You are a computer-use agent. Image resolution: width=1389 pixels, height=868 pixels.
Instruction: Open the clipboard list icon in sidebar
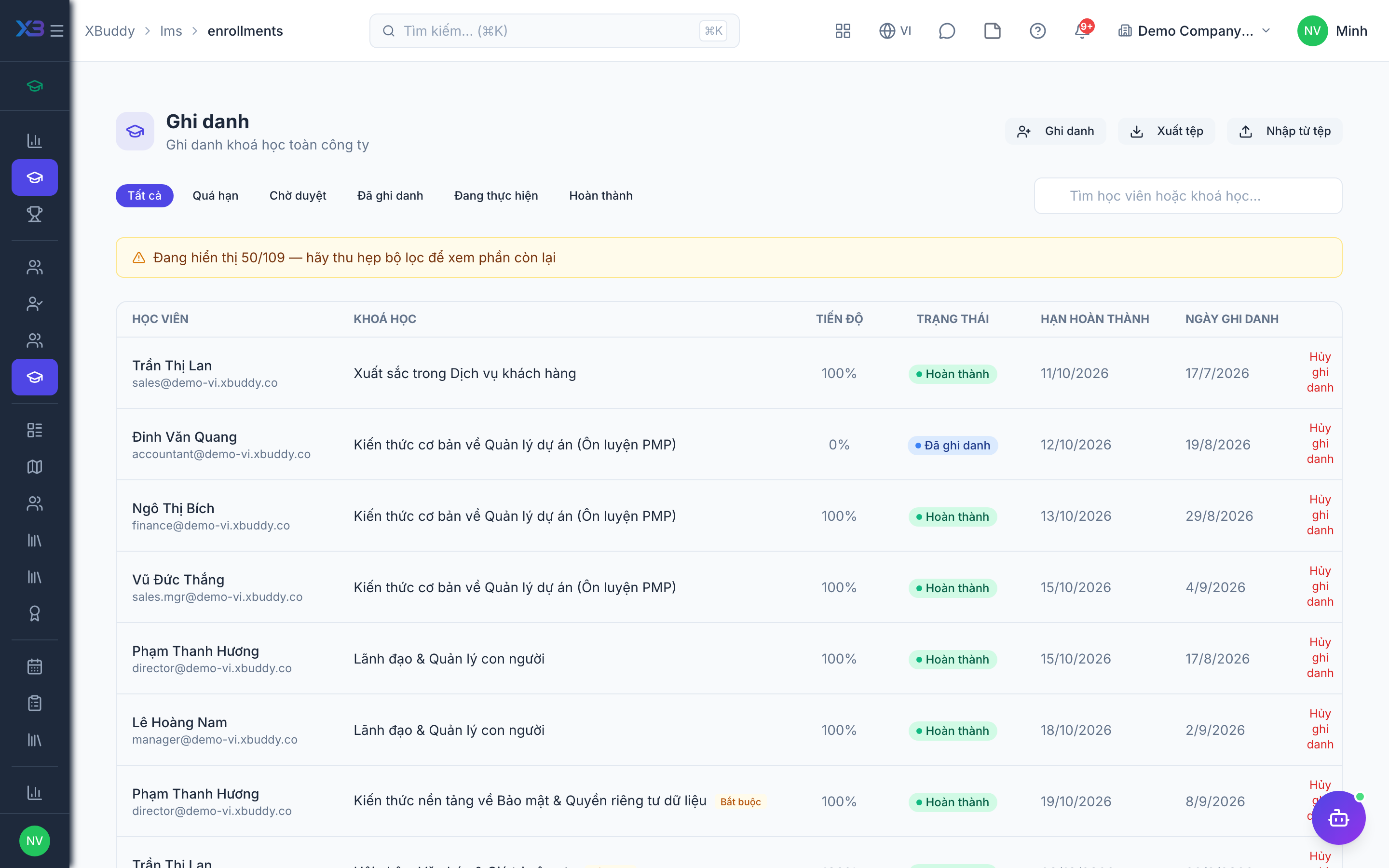[34, 703]
